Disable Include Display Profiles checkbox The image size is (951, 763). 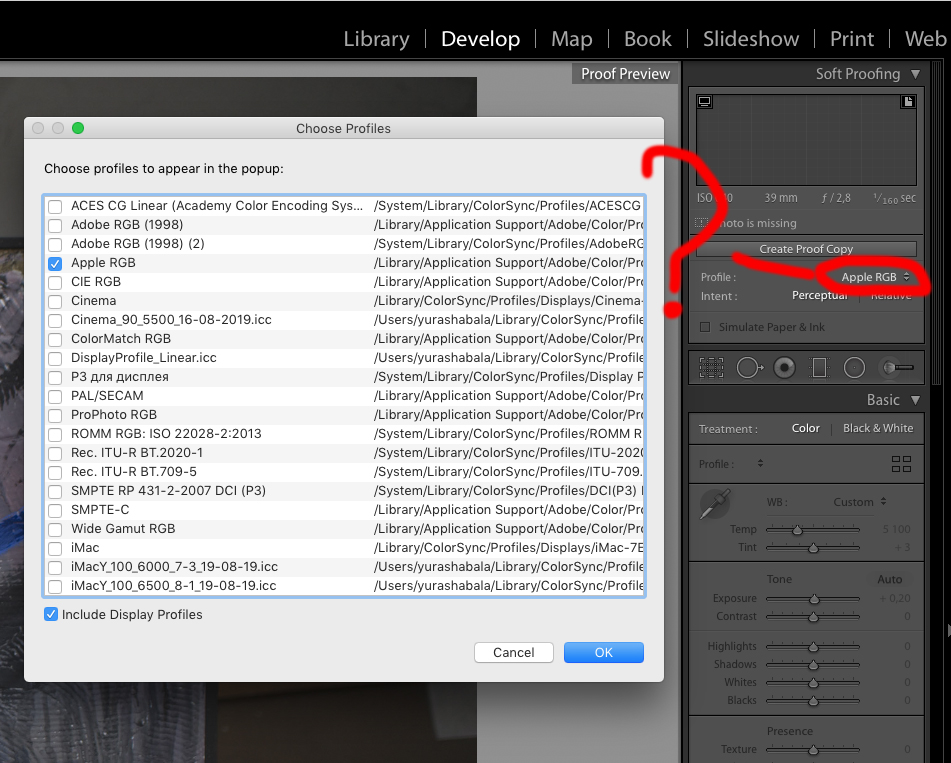[x=51, y=614]
